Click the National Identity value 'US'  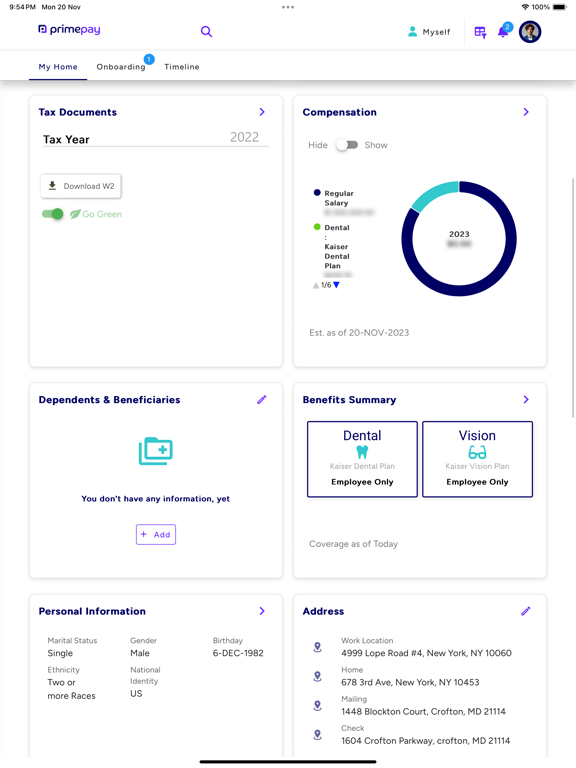pos(136,694)
